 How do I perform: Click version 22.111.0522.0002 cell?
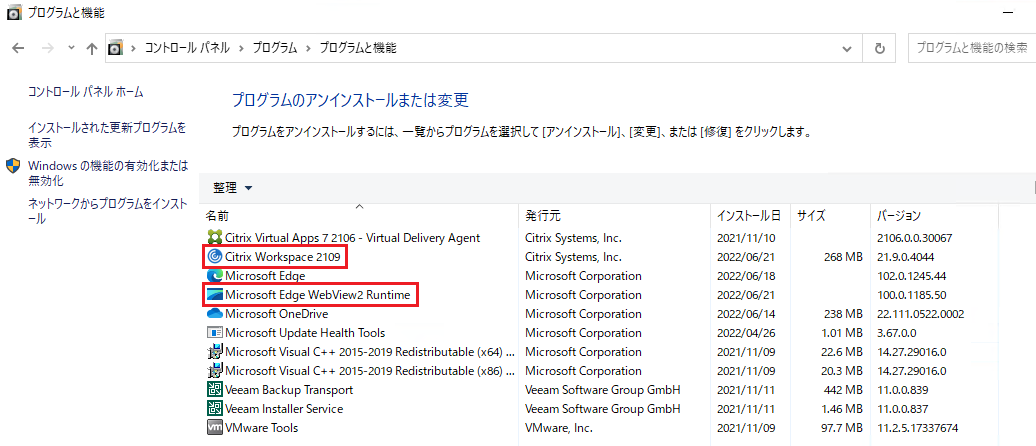[920, 314]
